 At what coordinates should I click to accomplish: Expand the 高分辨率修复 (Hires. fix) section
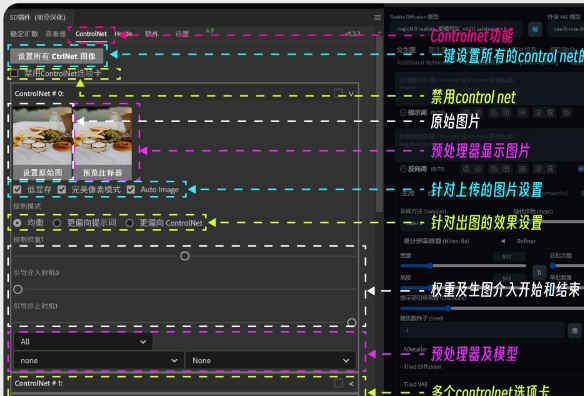click(455, 241)
